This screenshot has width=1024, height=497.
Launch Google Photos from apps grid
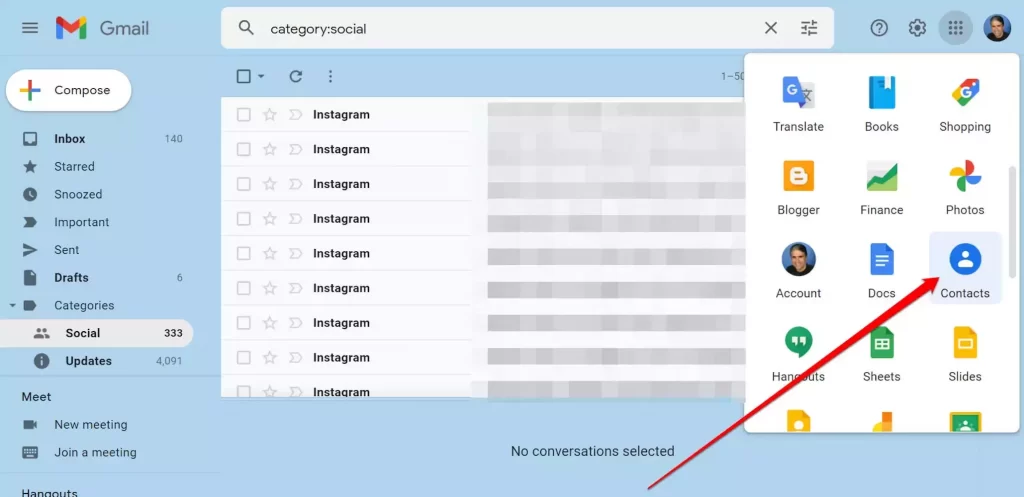tap(964, 185)
